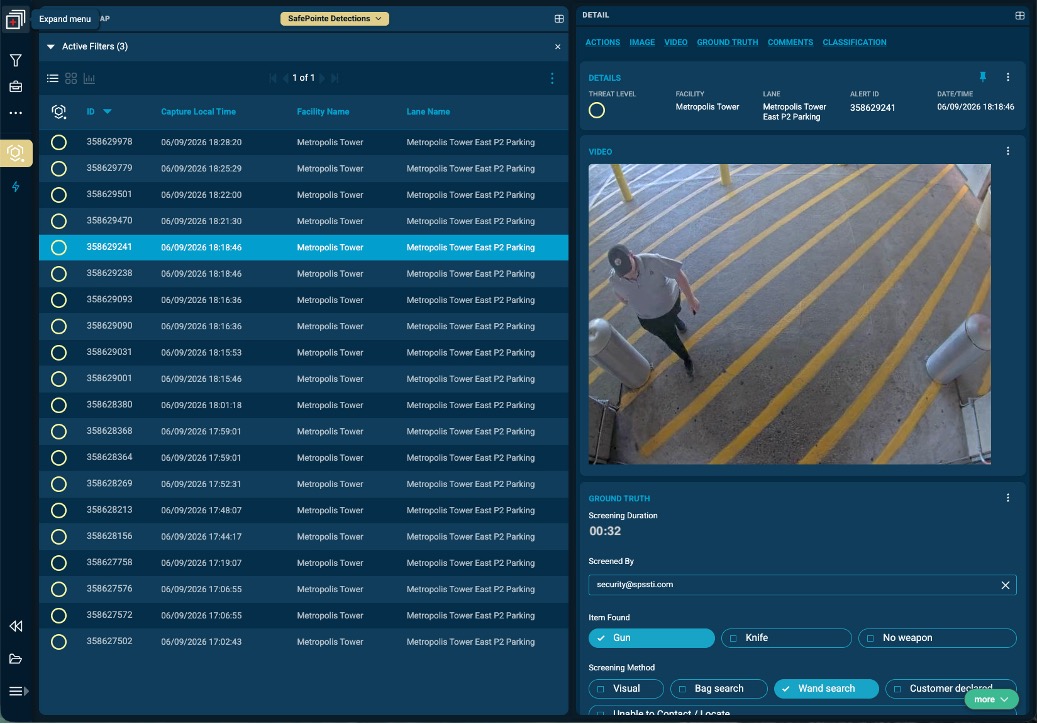The image size is (1038, 724).
Task: Switch to grid view
Action: [x=71, y=78]
